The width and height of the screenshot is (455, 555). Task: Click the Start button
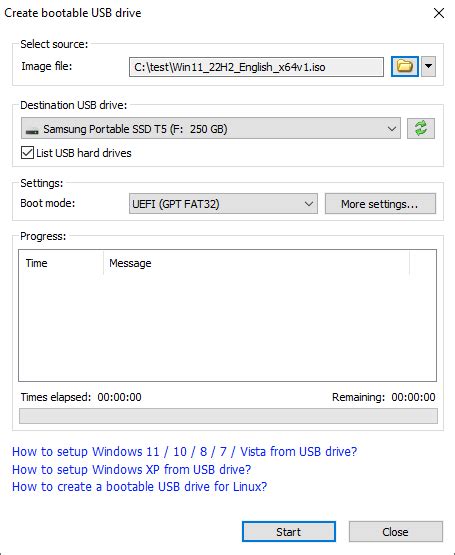click(x=289, y=532)
